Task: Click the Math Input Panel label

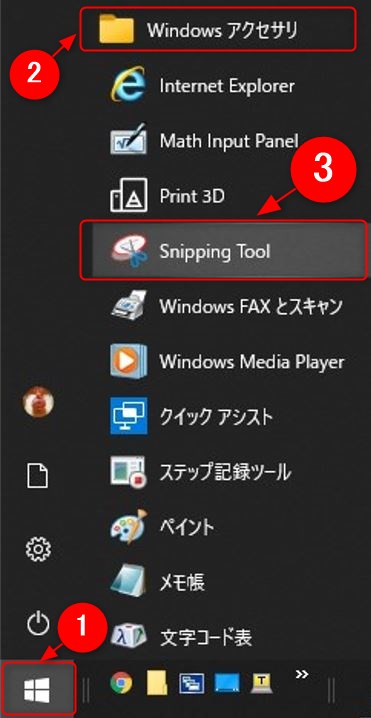Action: (x=229, y=141)
